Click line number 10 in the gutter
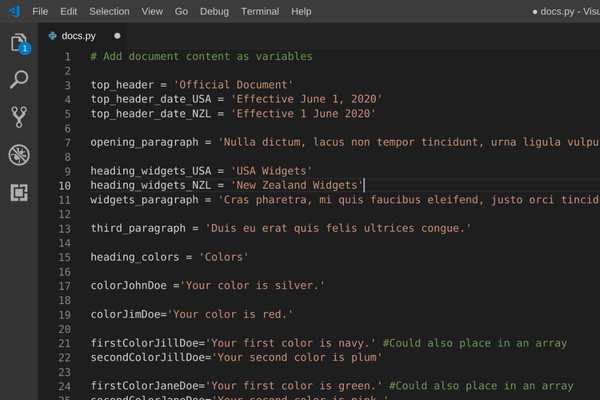The image size is (600, 400). 65,186
